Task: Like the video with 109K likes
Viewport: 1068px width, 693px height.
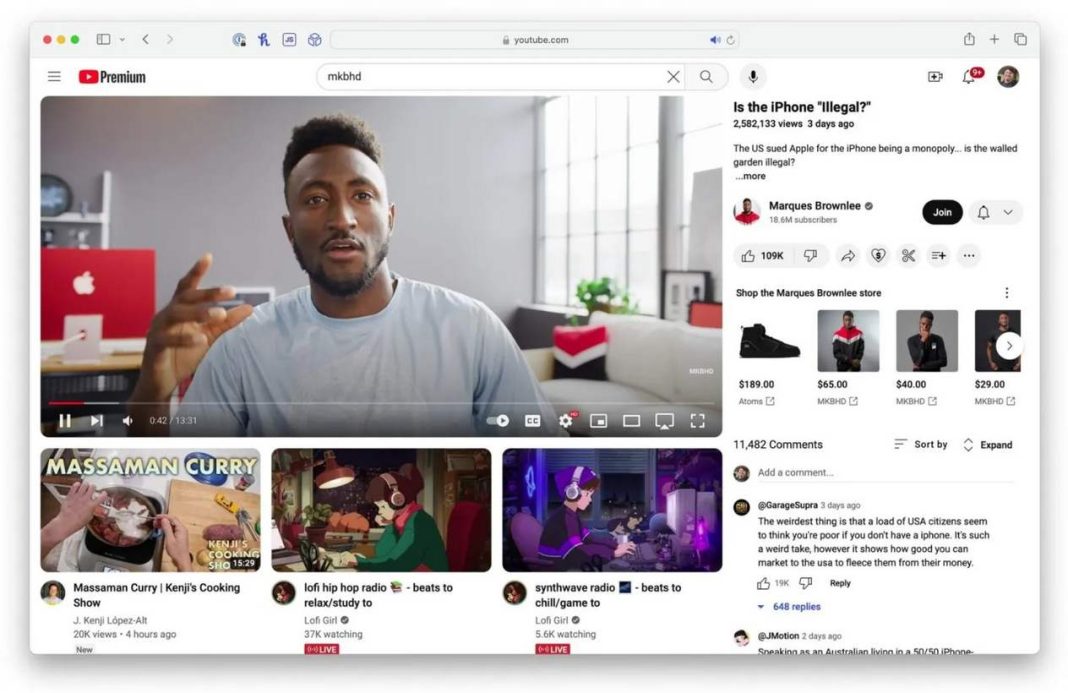Action: coord(763,256)
